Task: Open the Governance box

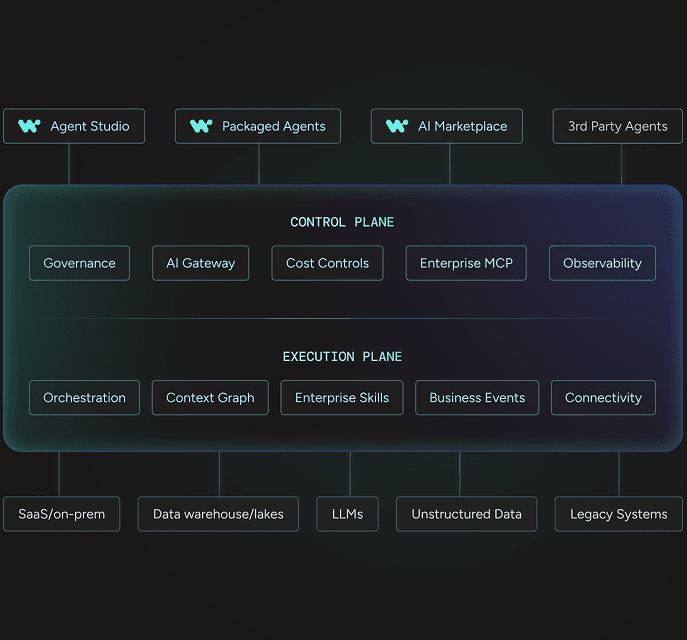Action: point(79,263)
